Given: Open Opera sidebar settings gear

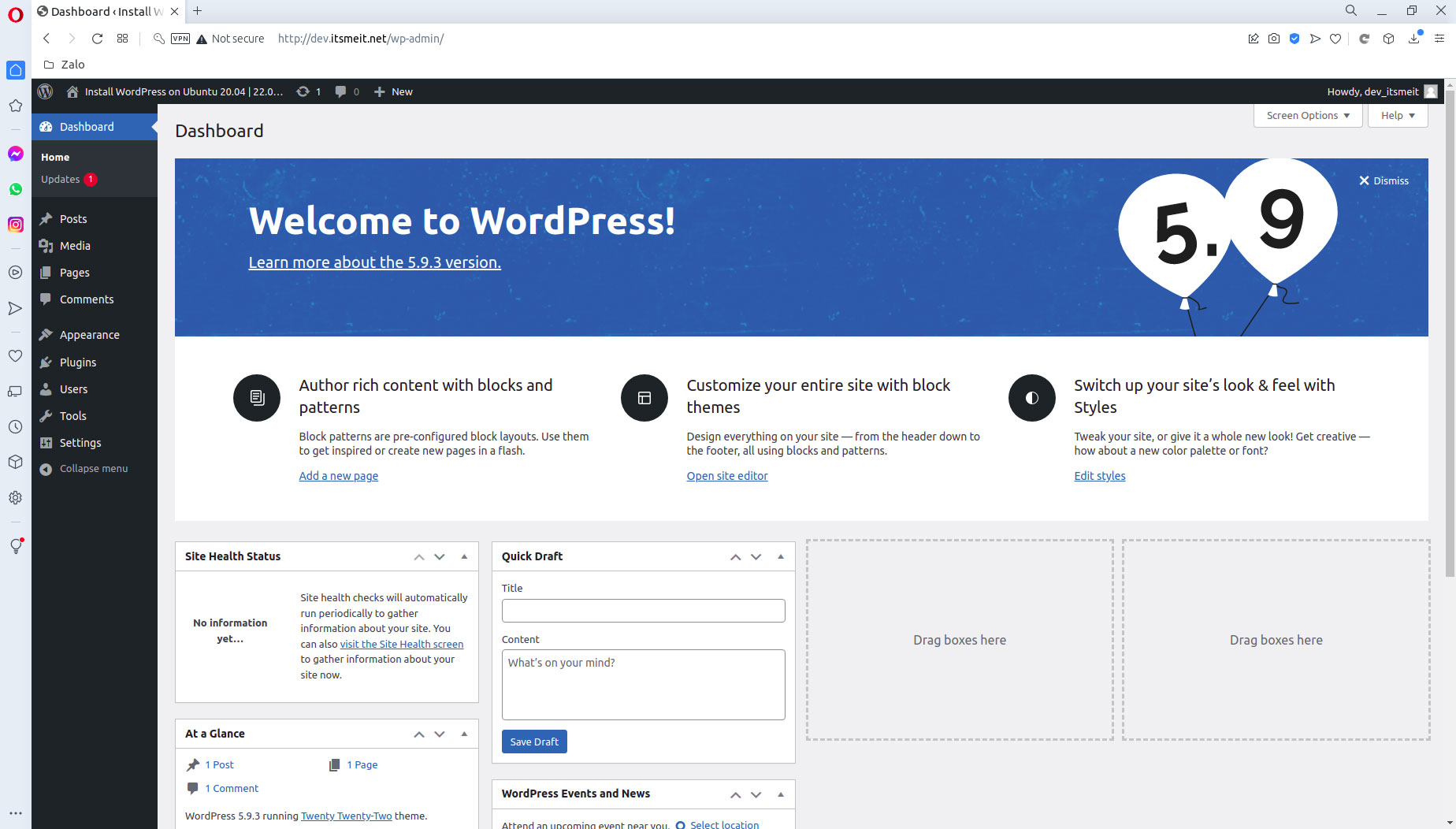Looking at the screenshot, I should tap(16, 498).
